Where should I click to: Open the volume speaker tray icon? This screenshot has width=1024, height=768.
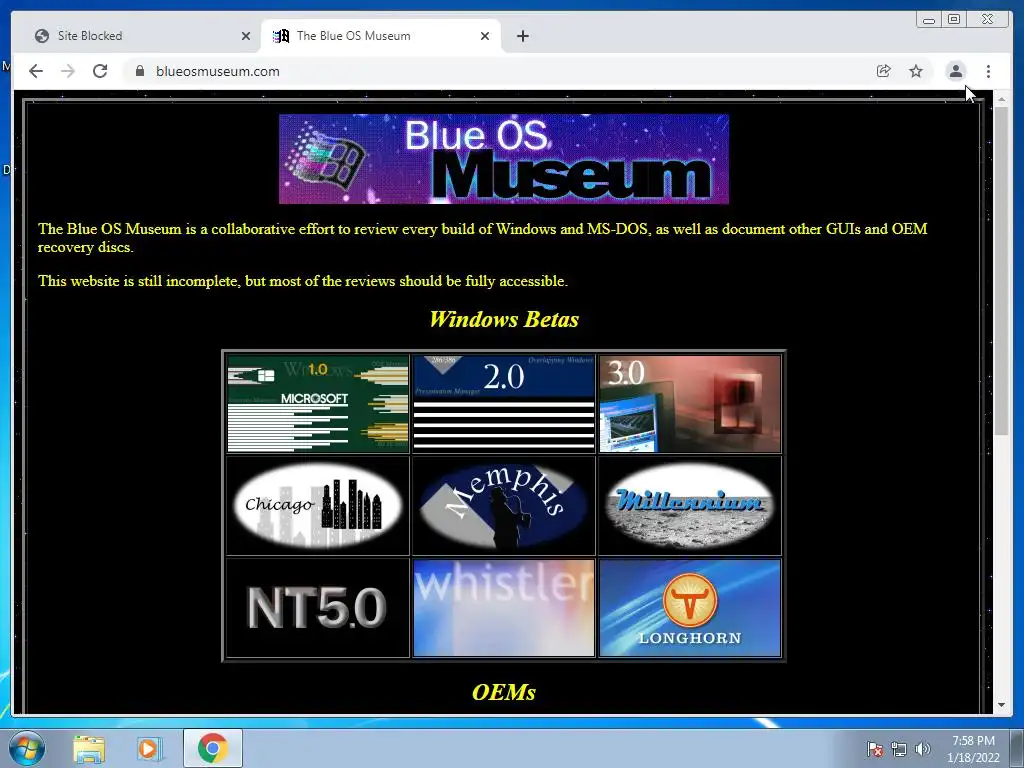coord(922,749)
